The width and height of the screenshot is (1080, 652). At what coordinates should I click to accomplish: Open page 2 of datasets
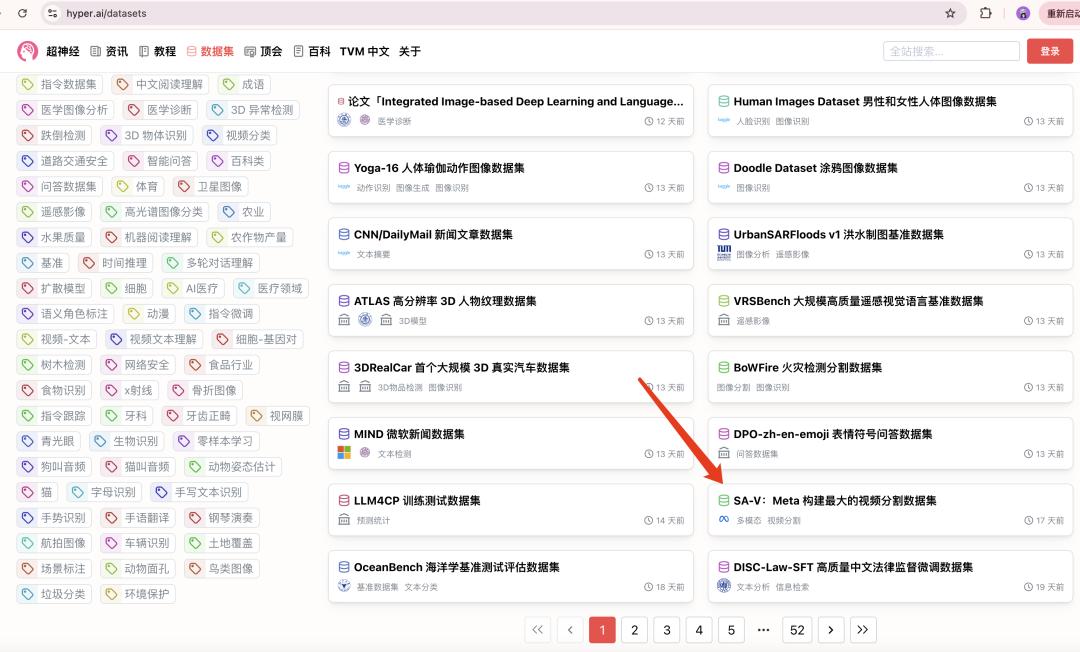(634, 629)
